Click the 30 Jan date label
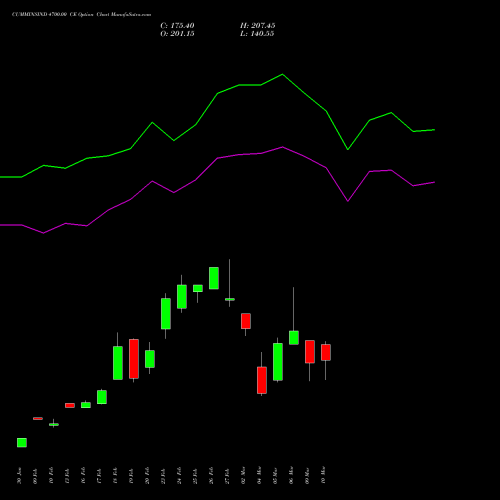Image resolution: width=500 pixels, height=500 pixels. [19, 475]
